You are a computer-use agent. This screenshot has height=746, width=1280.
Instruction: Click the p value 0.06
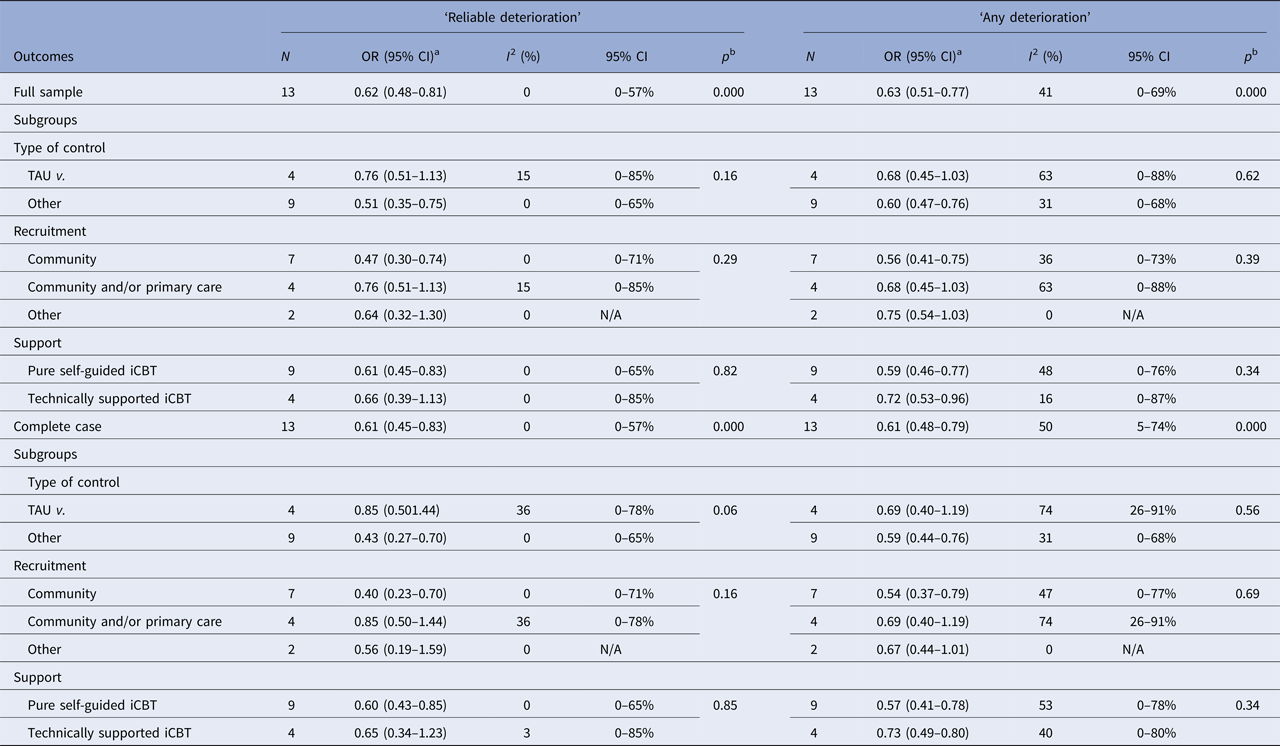click(726, 510)
